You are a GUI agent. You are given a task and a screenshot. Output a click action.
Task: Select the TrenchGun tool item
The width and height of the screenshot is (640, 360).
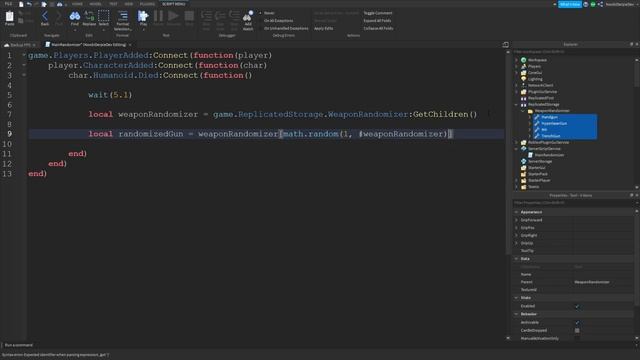(x=550, y=136)
